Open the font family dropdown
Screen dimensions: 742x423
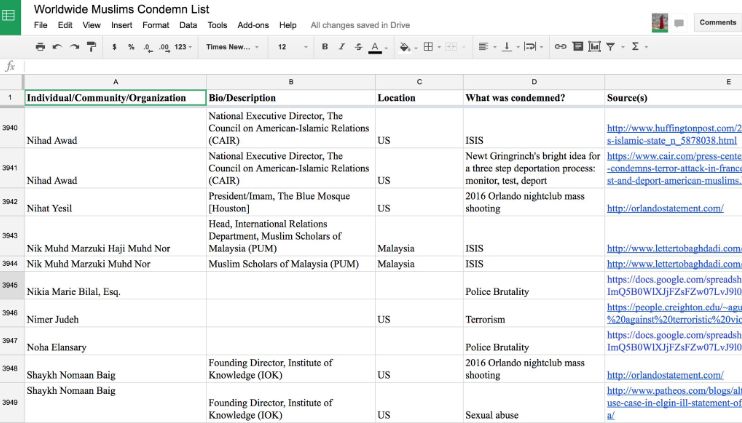tap(232, 47)
